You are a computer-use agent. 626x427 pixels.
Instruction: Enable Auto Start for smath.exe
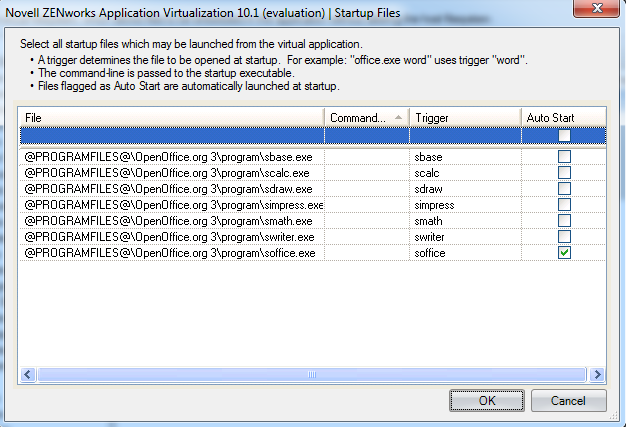[564, 220]
